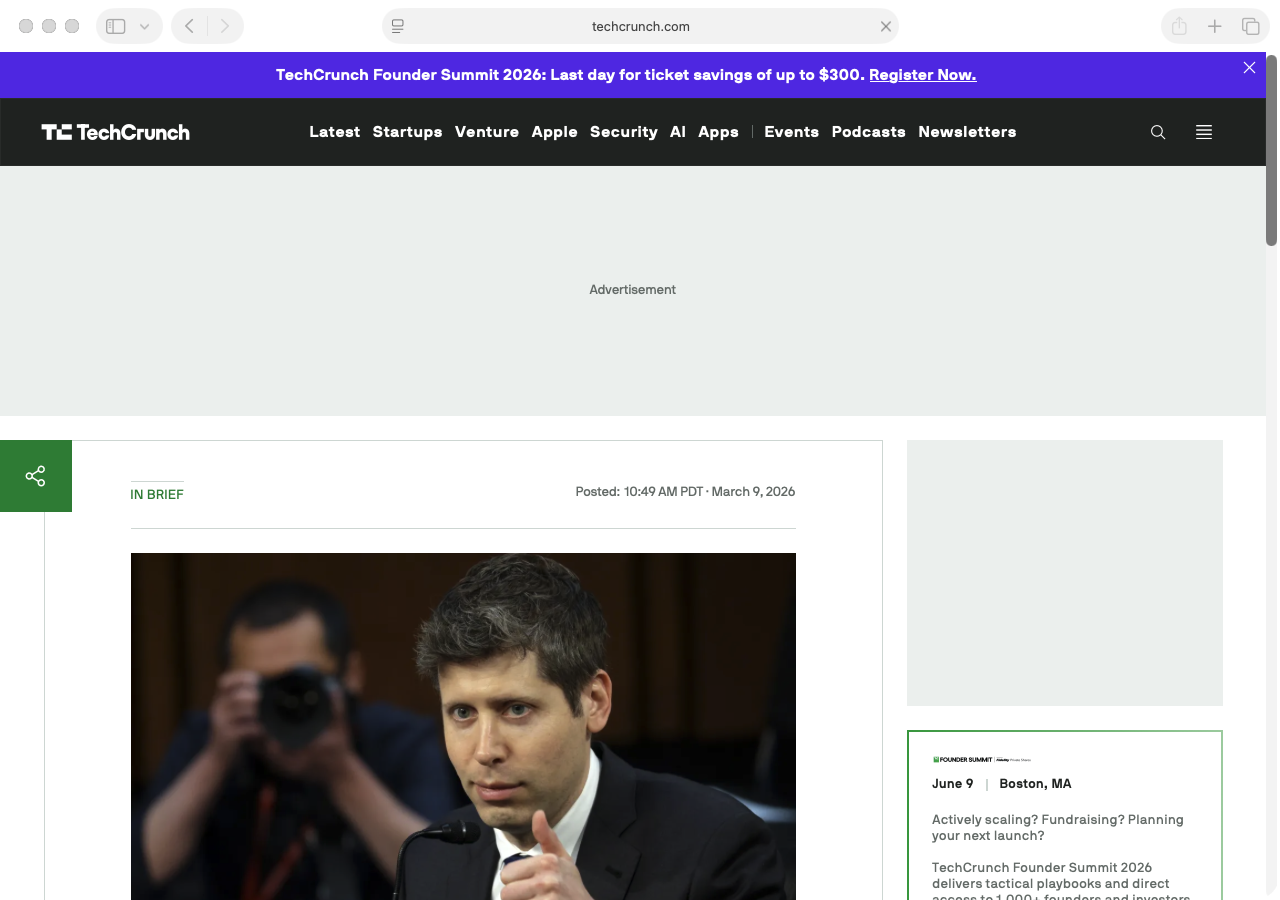Open the IN BRIEF category link
1280x900 pixels.
pyautogui.click(x=156, y=494)
